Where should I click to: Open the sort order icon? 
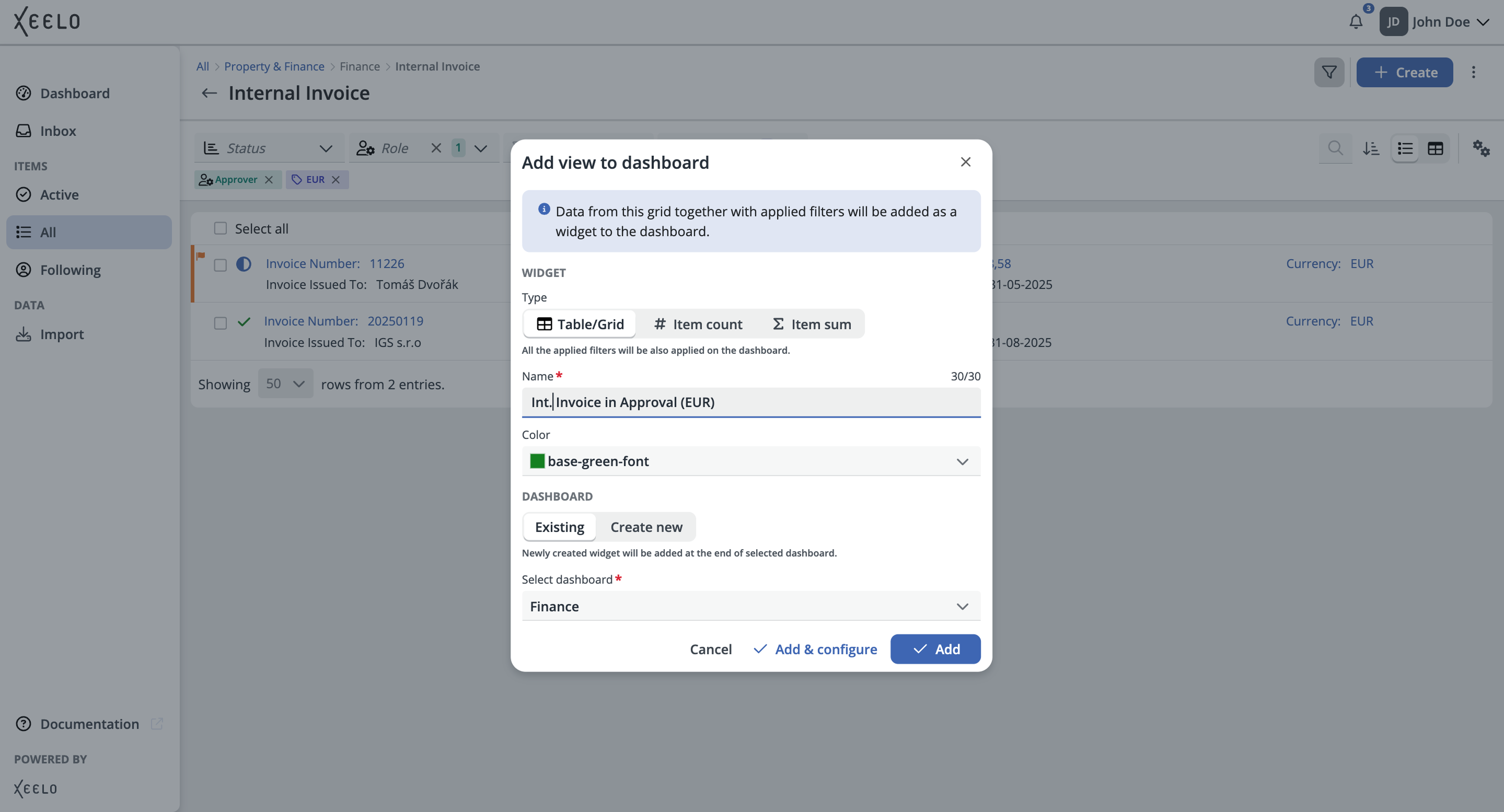pyautogui.click(x=1371, y=148)
